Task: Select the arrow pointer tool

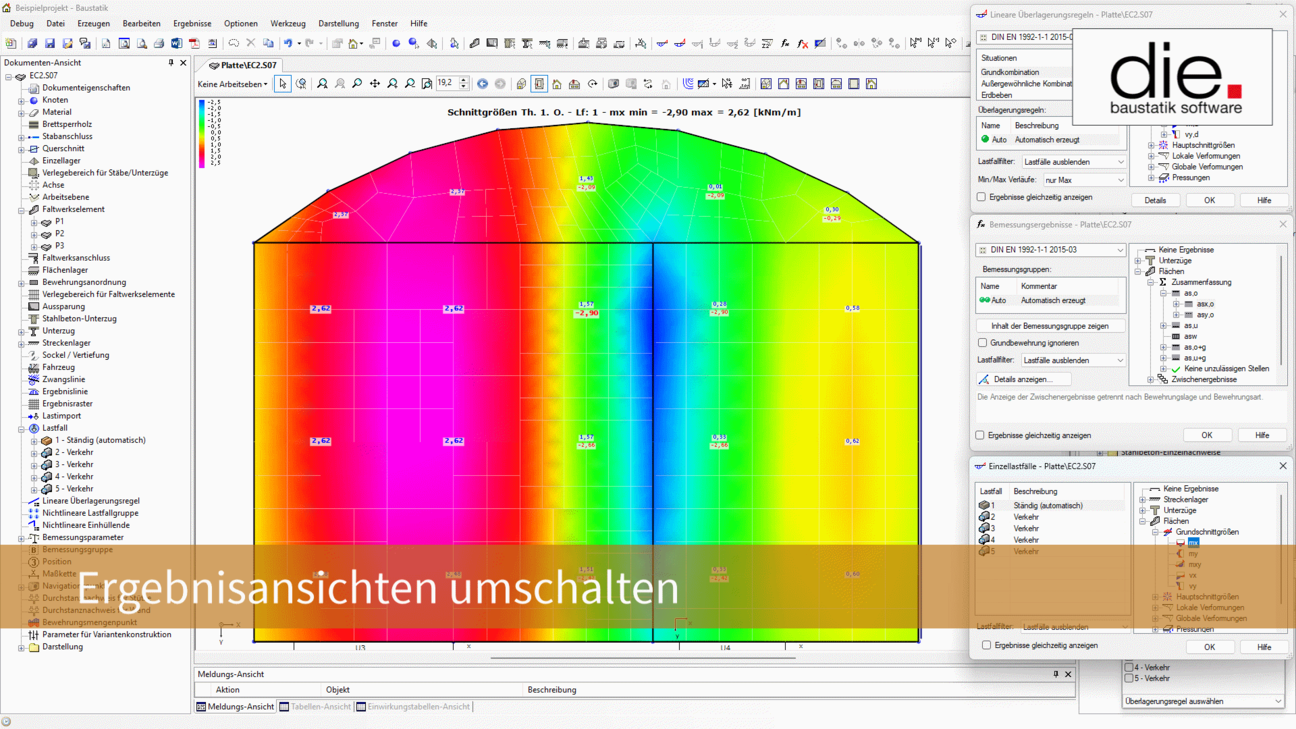Action: click(x=283, y=84)
